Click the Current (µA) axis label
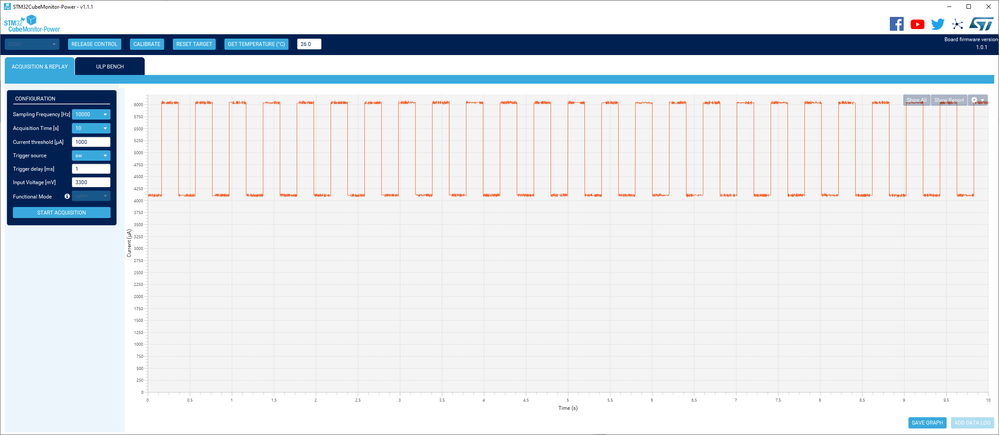The height and width of the screenshot is (435, 999). (129, 245)
